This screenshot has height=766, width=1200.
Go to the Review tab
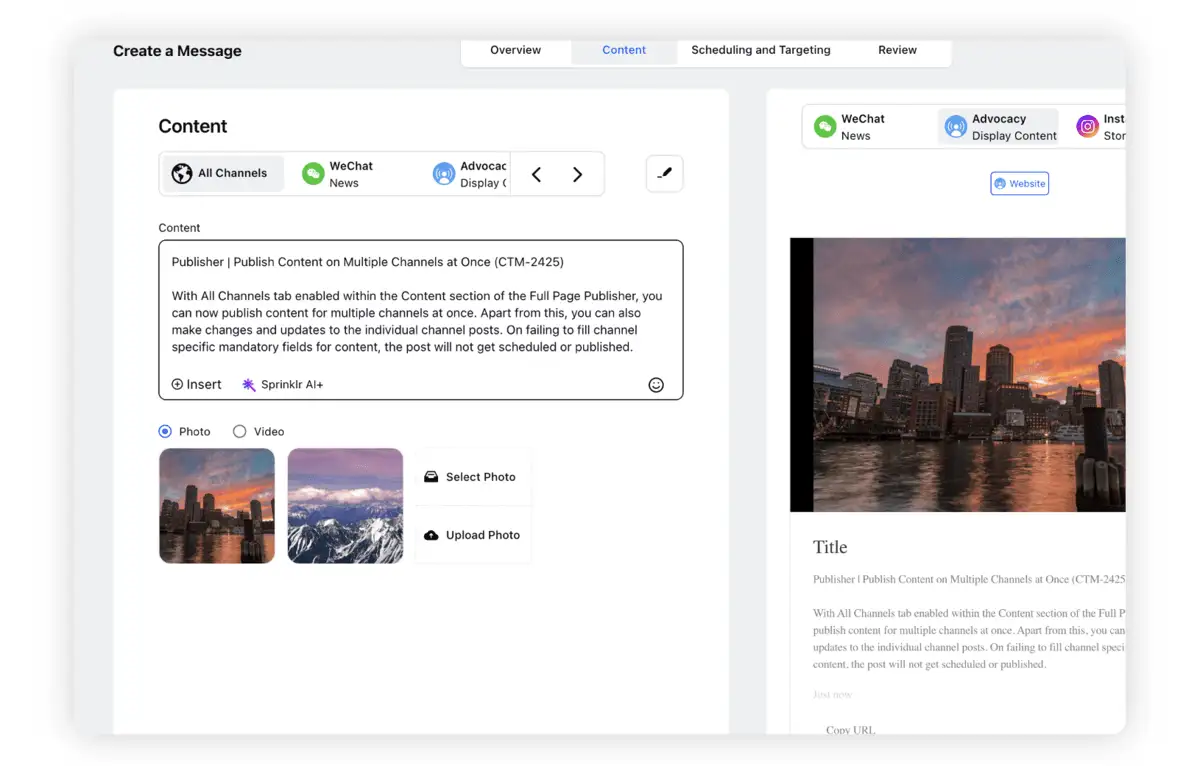pyautogui.click(x=897, y=50)
